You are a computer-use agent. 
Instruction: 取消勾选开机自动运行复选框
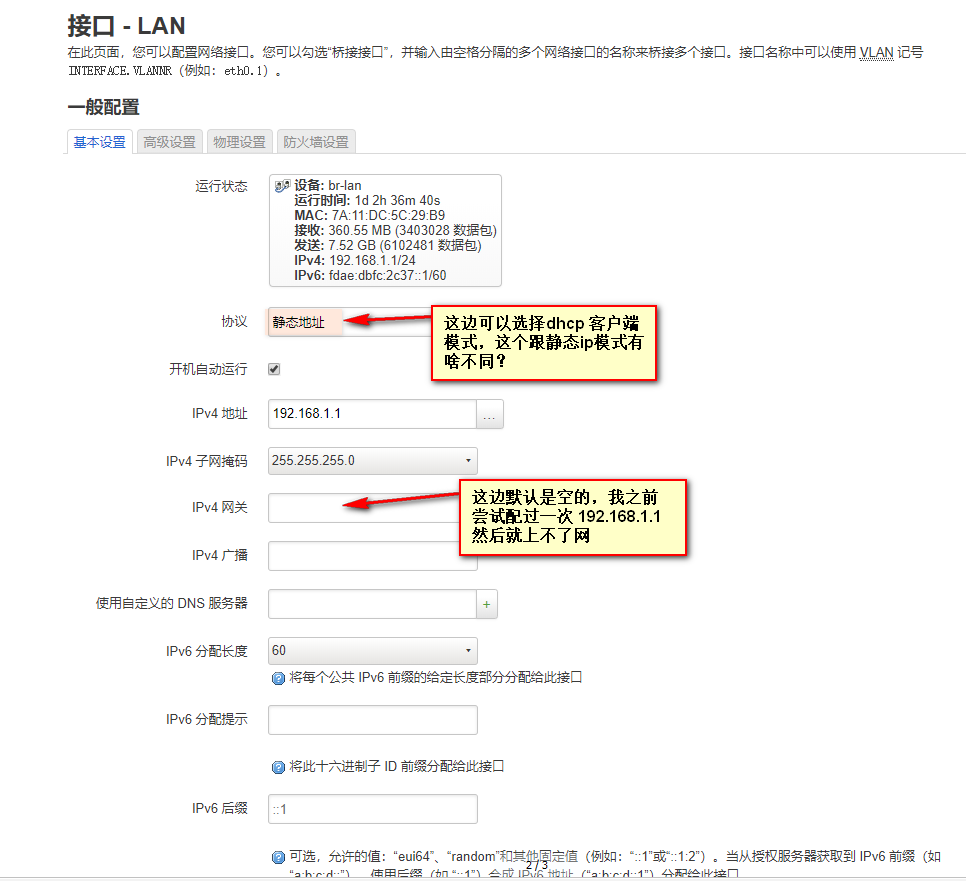[273, 368]
